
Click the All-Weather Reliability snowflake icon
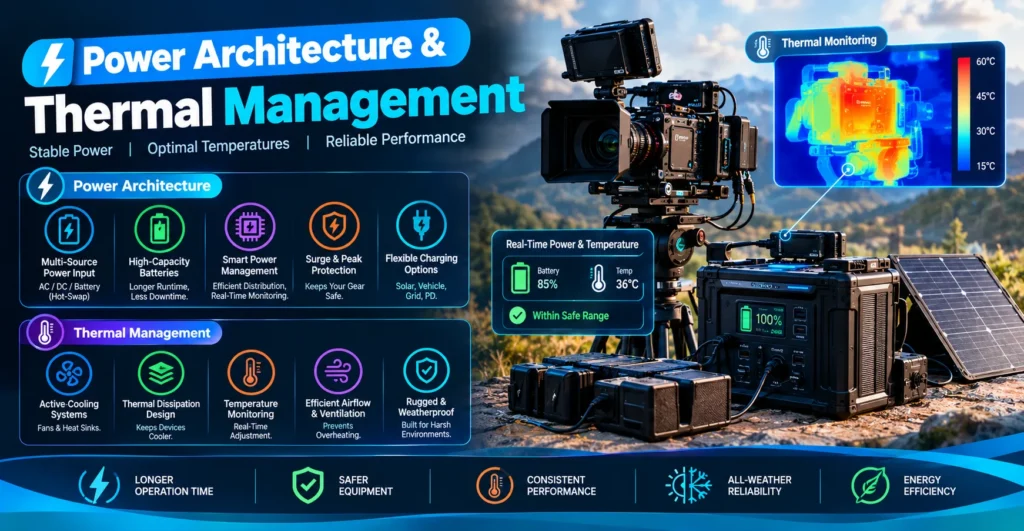pyautogui.click(x=688, y=485)
